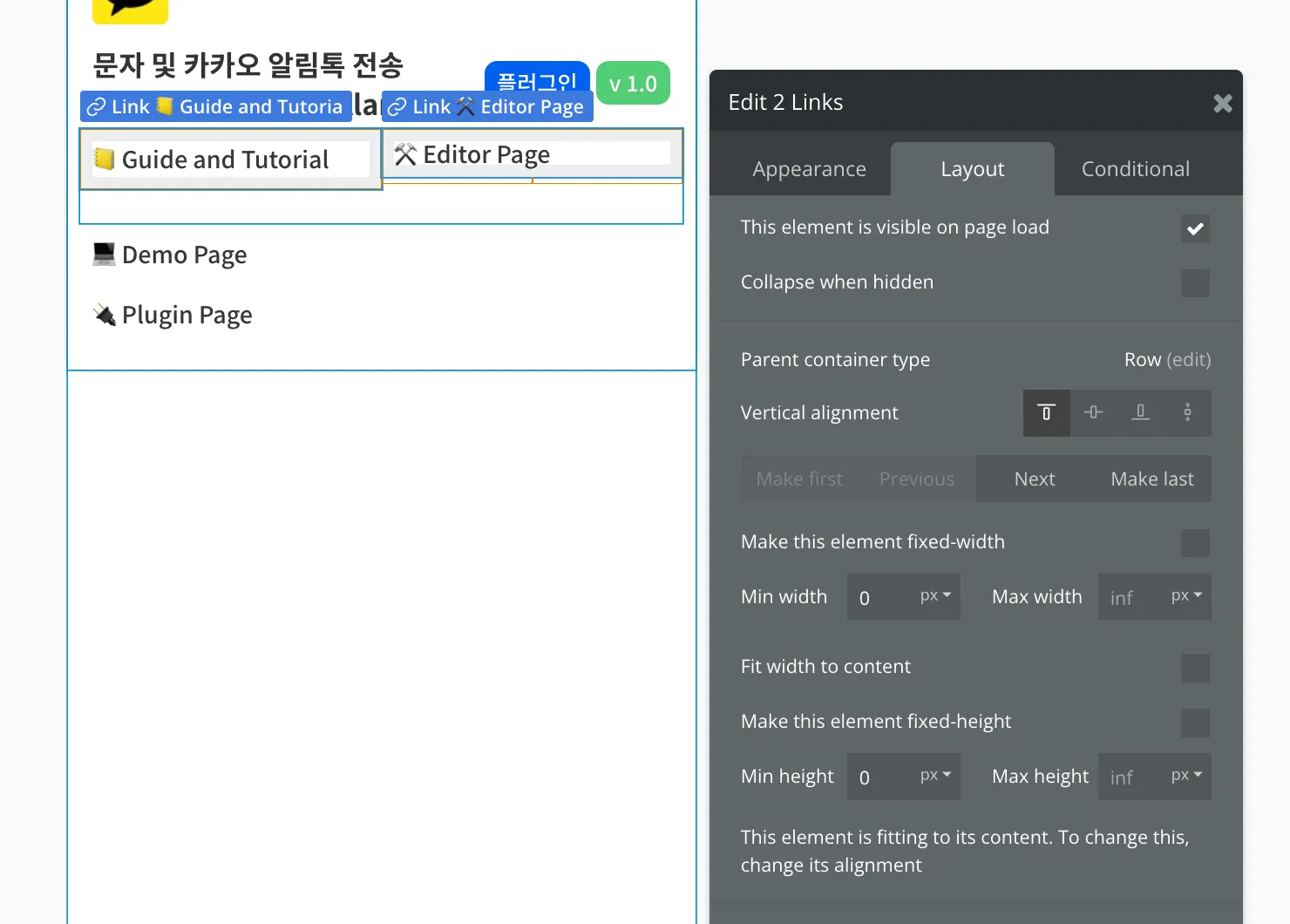Viewport: 1290px width, 924px height.
Task: Switch to the Appearance tab
Action: tap(809, 169)
